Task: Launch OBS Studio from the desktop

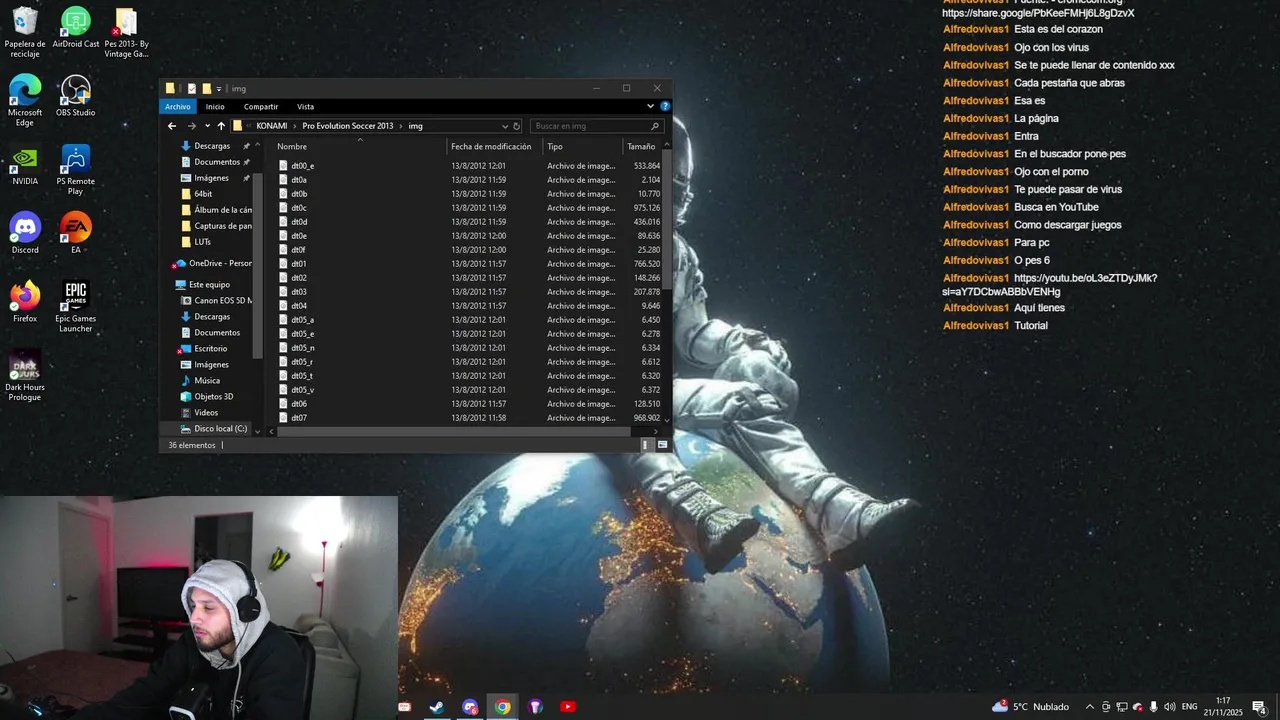Action: [76, 96]
